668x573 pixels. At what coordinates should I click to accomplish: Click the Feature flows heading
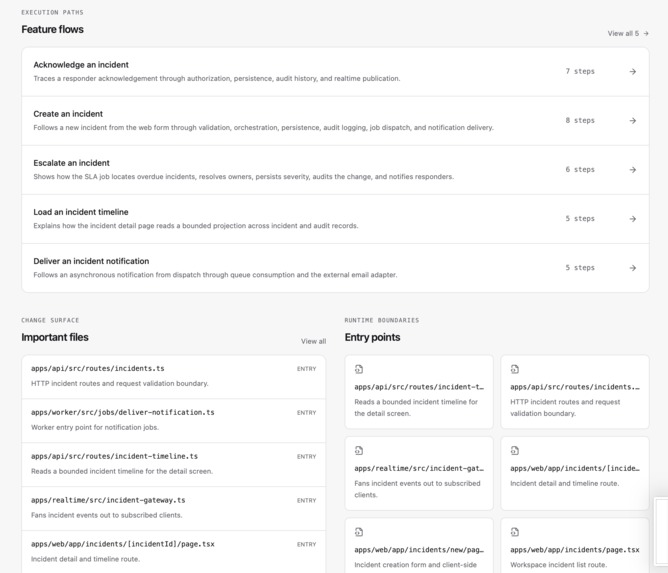pyautogui.click(x=52, y=29)
